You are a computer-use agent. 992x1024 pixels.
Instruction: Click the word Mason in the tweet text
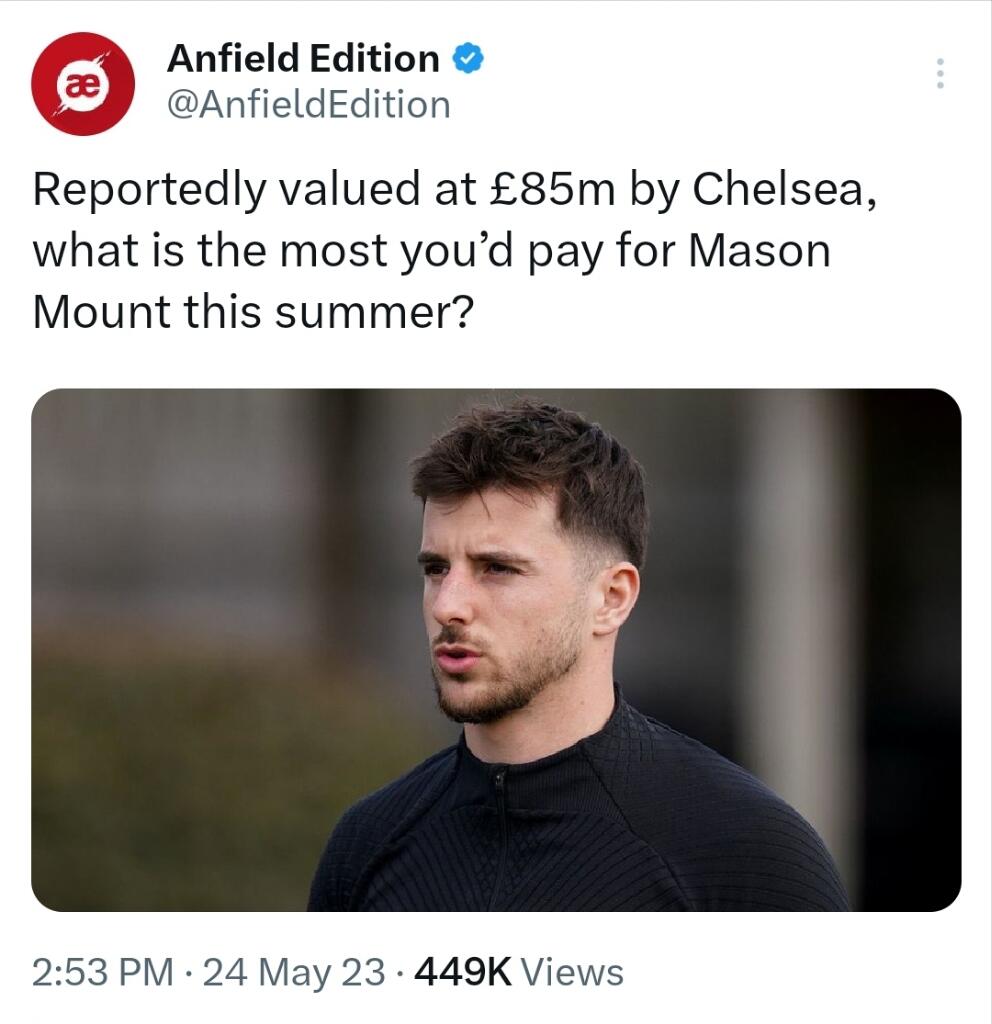761,251
